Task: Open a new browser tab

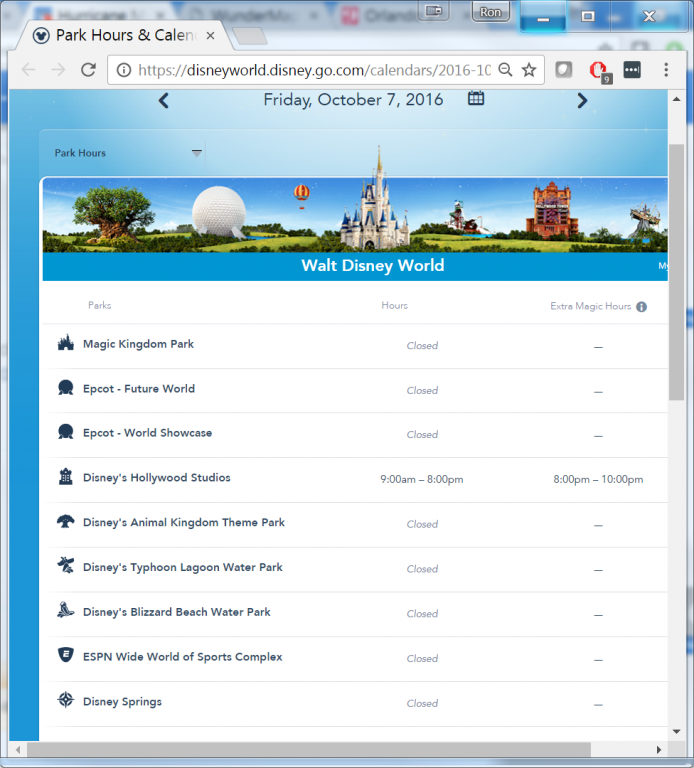Action: pos(248,36)
